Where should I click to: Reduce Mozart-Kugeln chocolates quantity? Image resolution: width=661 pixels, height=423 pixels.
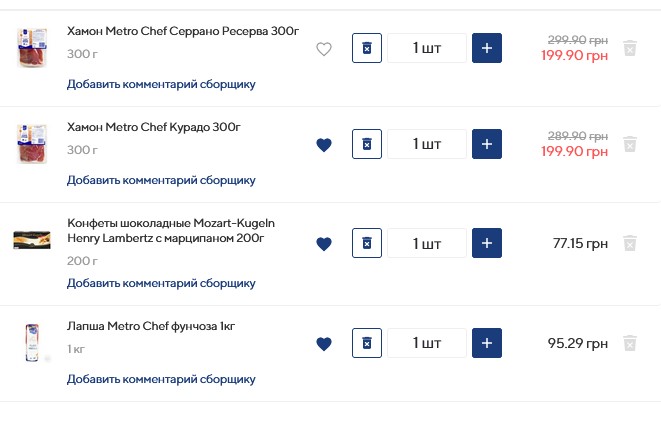coord(367,243)
